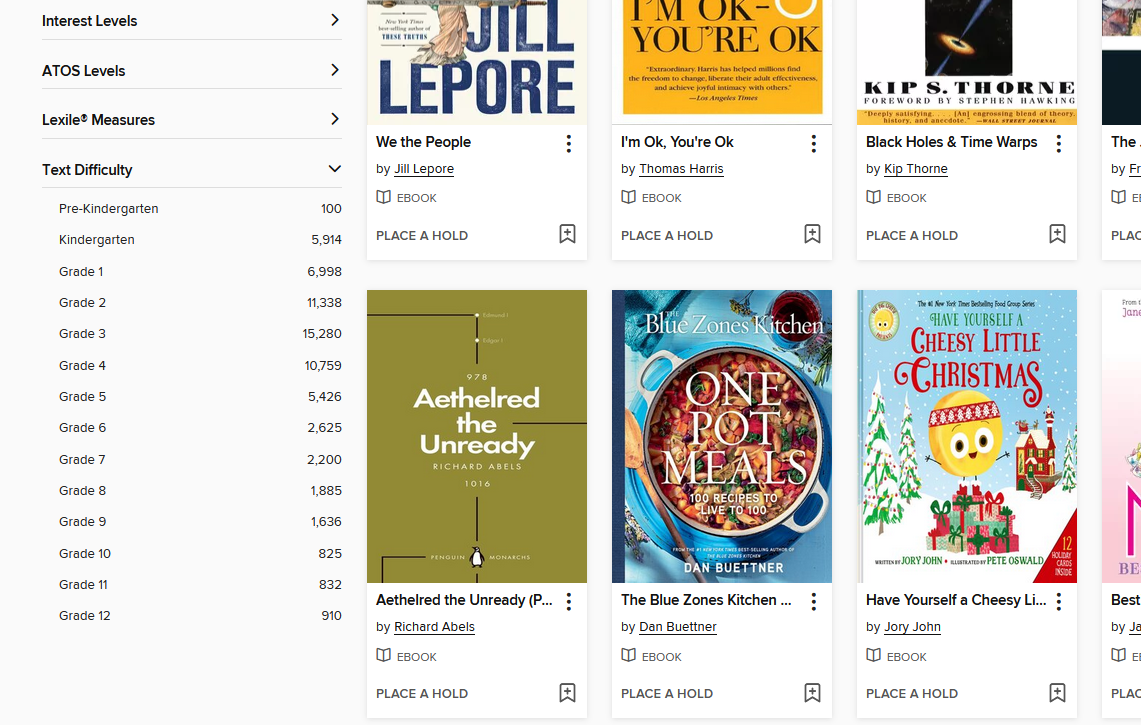Image resolution: width=1141 pixels, height=725 pixels.
Task: Add The Blue Zones Kitchen to wishlist
Action: 812,693
